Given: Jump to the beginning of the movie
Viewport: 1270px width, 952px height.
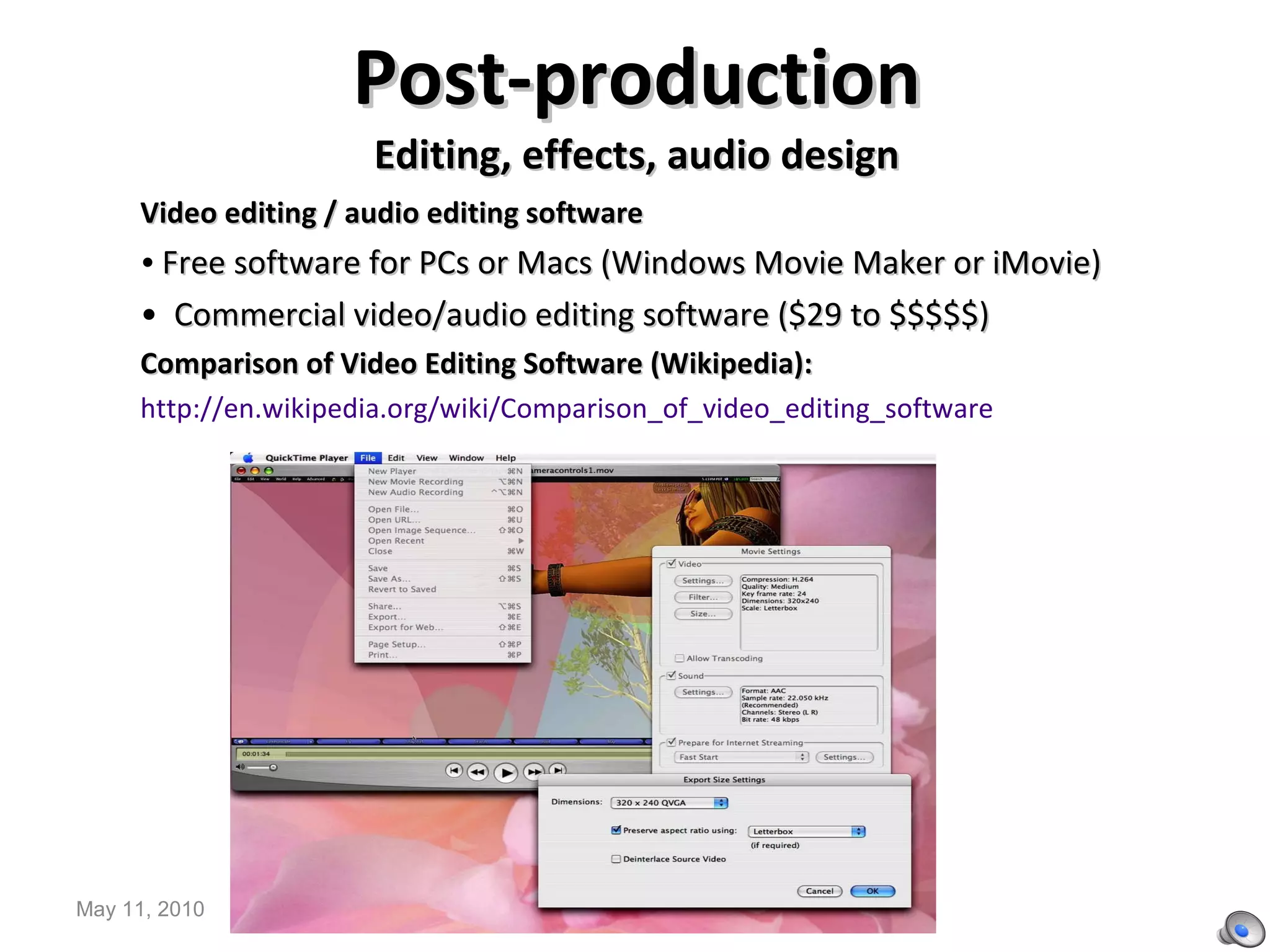Looking at the screenshot, I should [x=454, y=770].
